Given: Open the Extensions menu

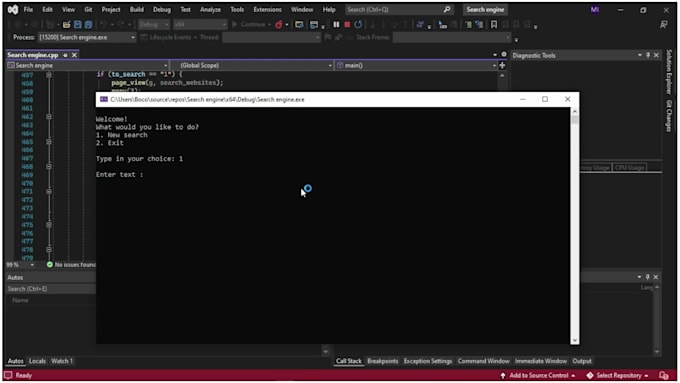Looking at the screenshot, I should [267, 10].
